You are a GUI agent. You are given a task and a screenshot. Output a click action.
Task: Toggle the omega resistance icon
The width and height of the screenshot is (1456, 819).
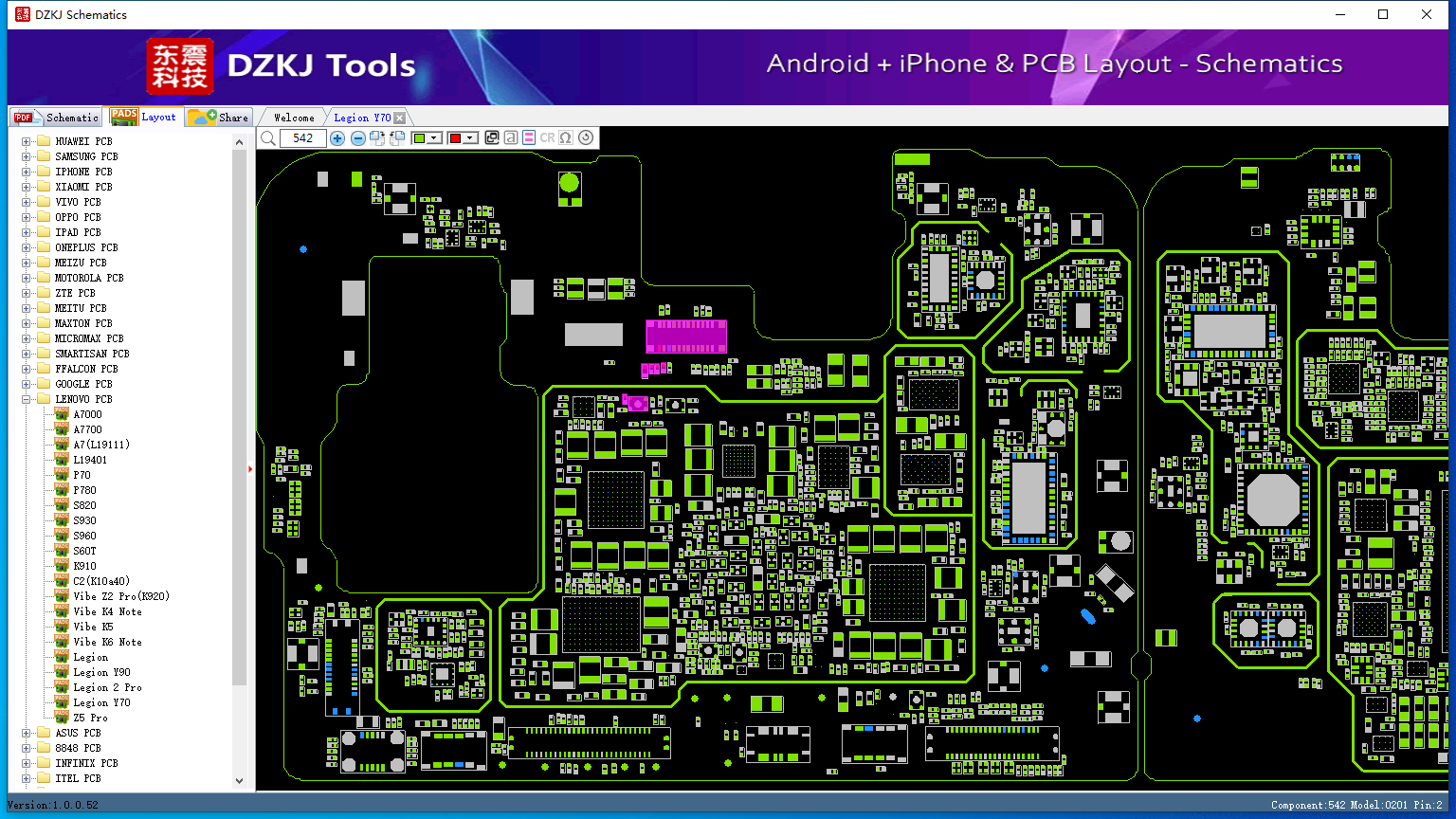click(x=566, y=138)
